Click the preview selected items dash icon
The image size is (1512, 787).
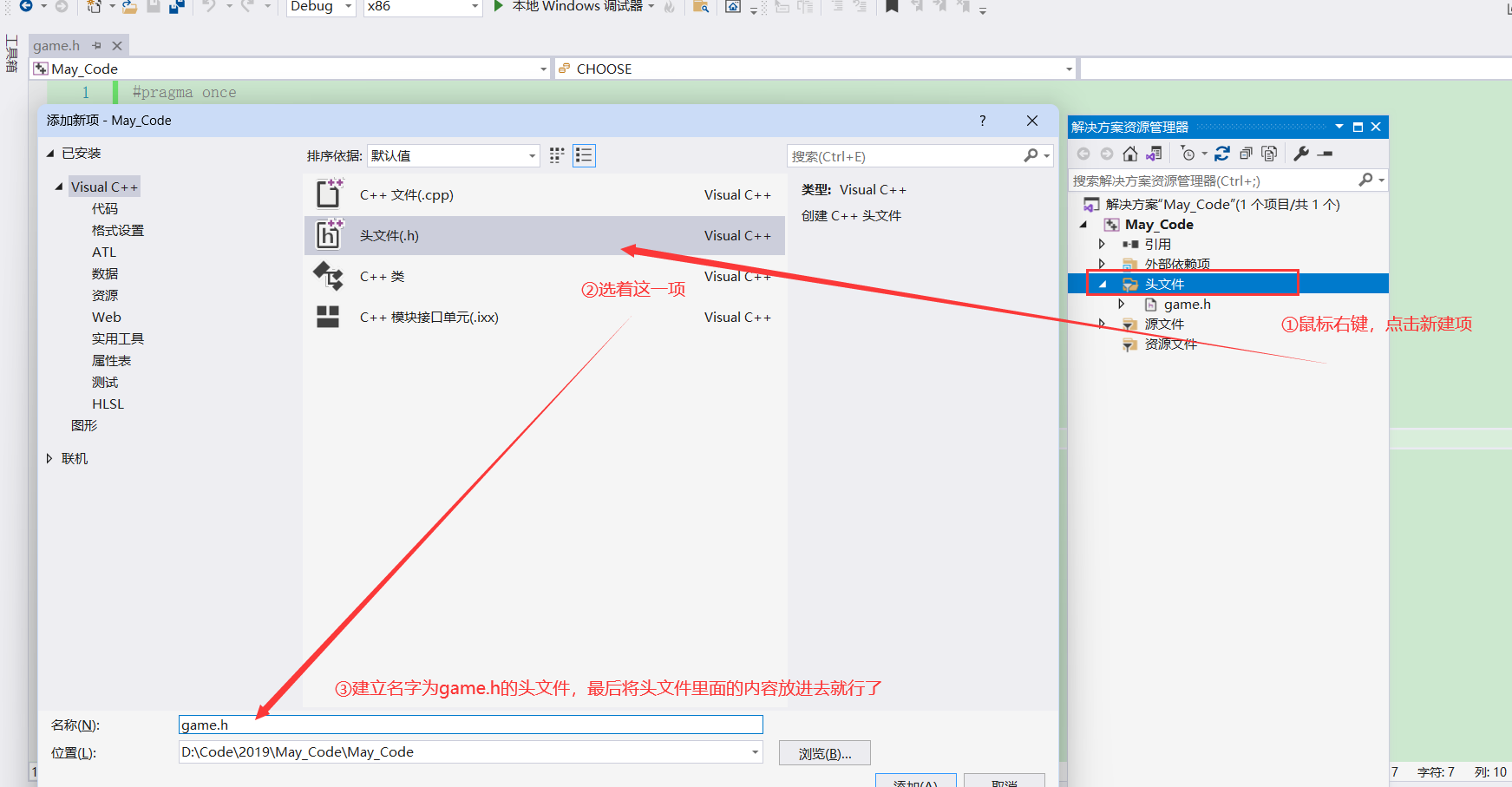[x=1325, y=154]
